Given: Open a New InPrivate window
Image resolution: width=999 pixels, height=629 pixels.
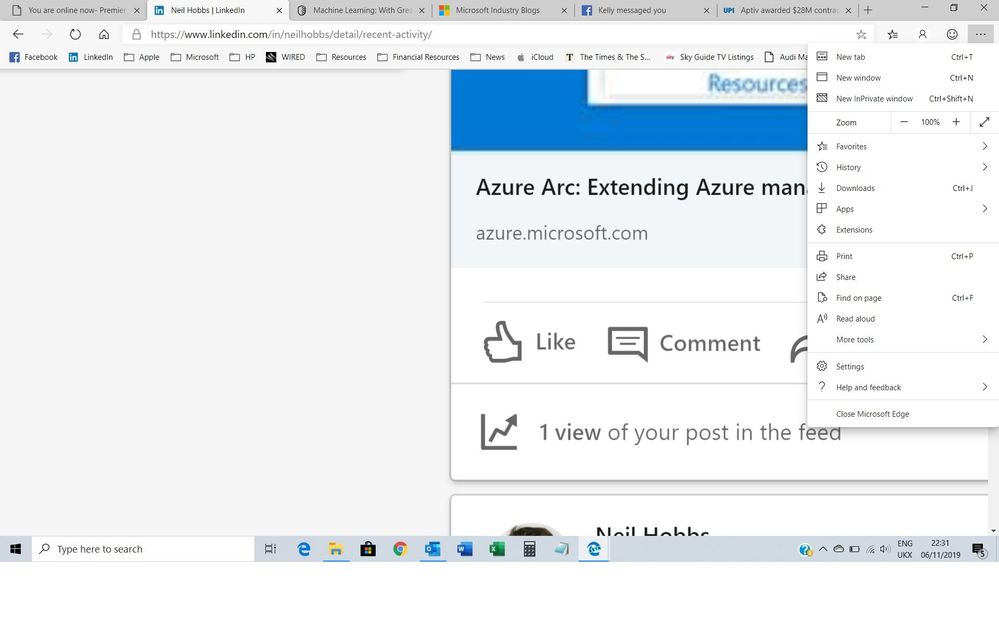Looking at the screenshot, I should 874,98.
